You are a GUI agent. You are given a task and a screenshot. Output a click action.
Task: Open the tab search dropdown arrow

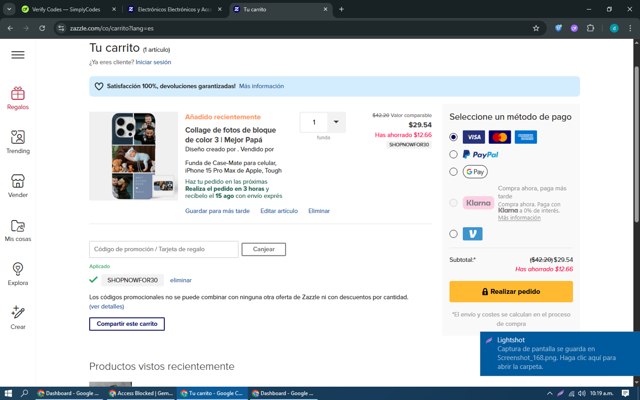[x=9, y=9]
